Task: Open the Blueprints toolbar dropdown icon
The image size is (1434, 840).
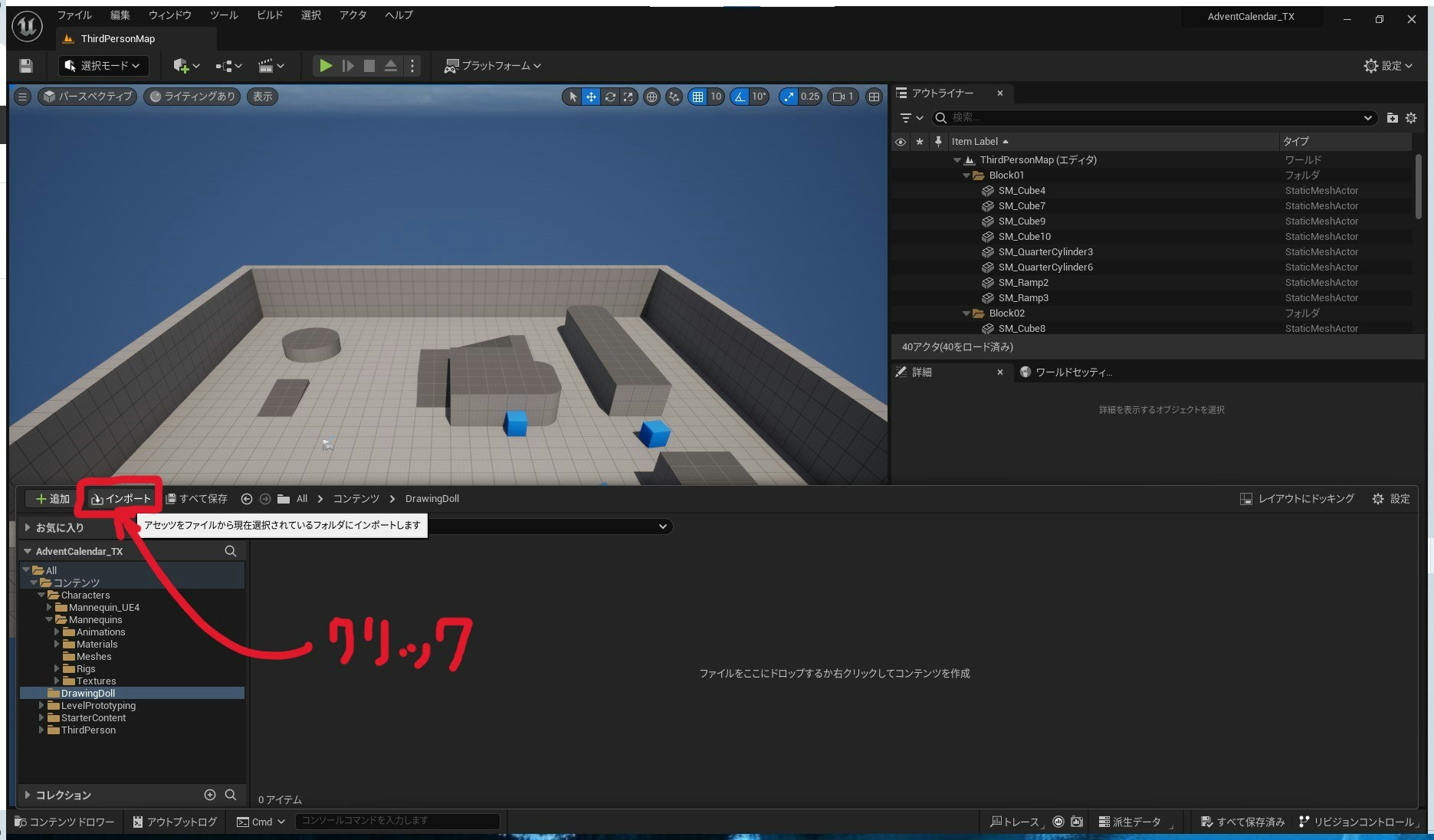Action: coord(228,66)
